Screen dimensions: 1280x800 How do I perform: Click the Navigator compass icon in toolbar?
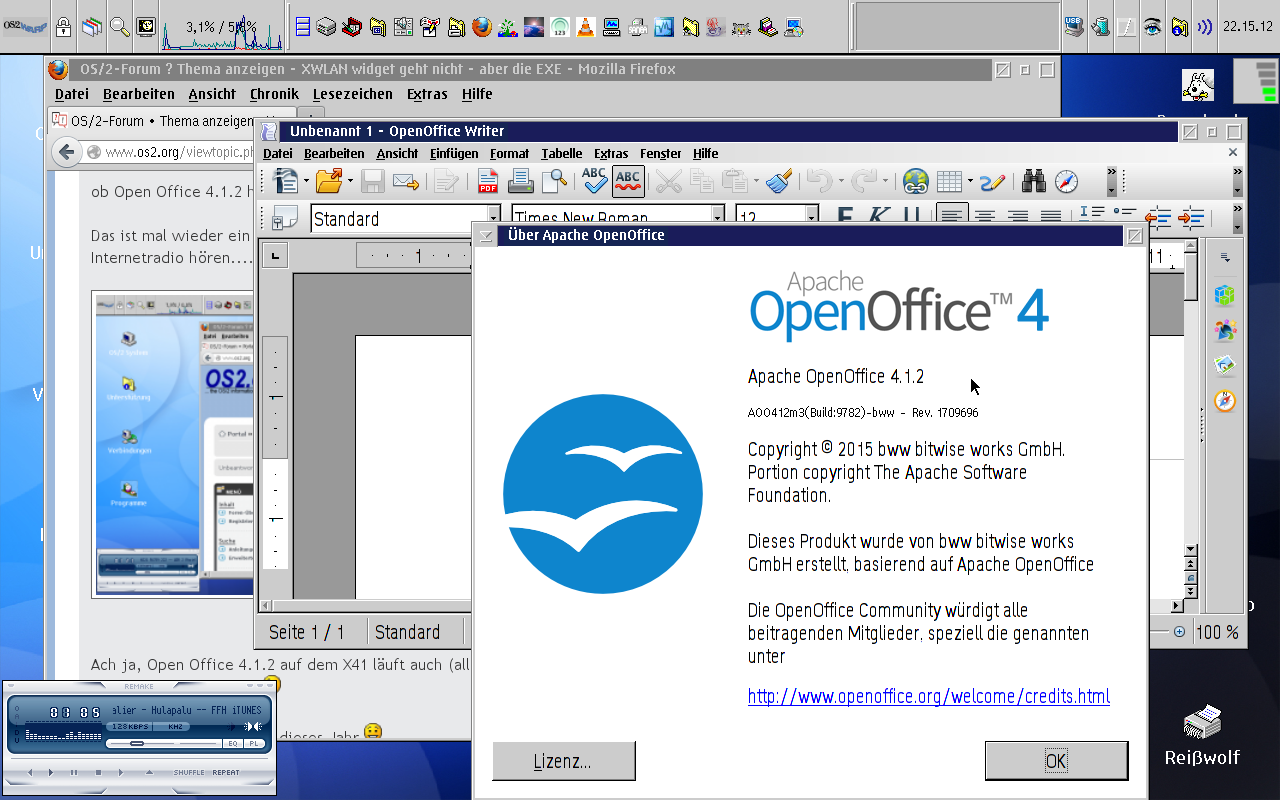1067,181
